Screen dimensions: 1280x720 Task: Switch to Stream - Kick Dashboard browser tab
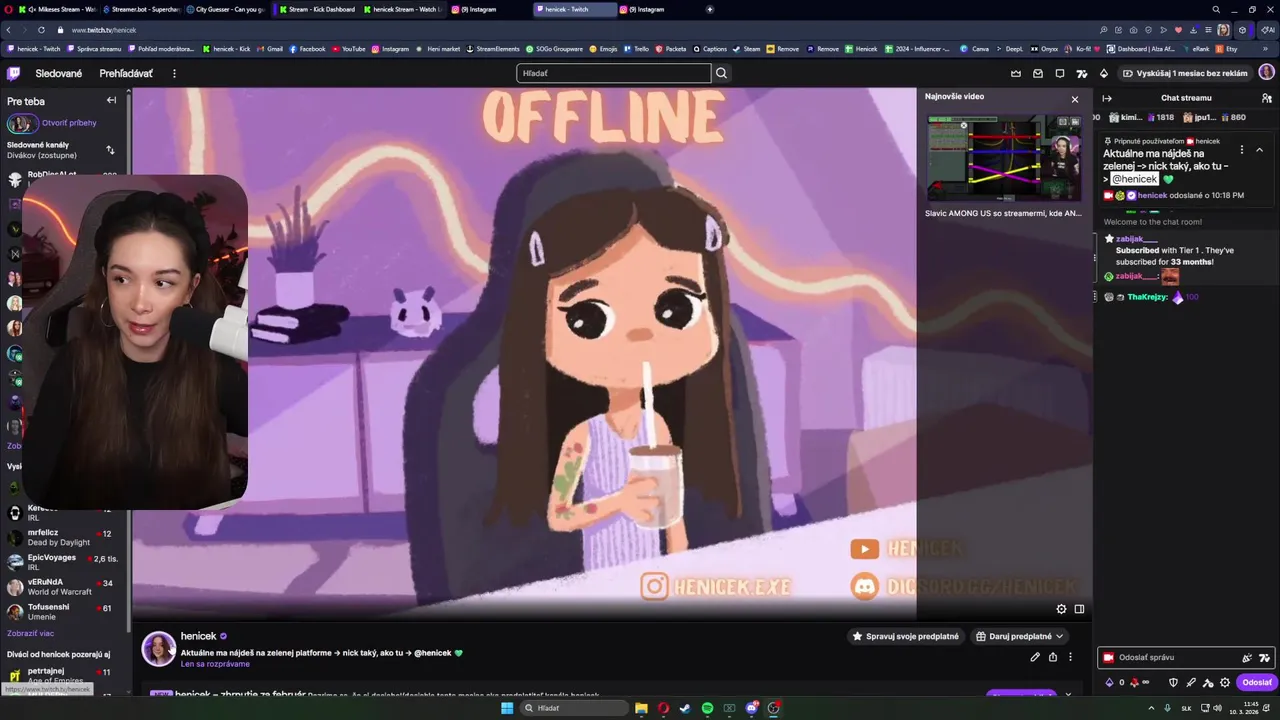[316, 9]
